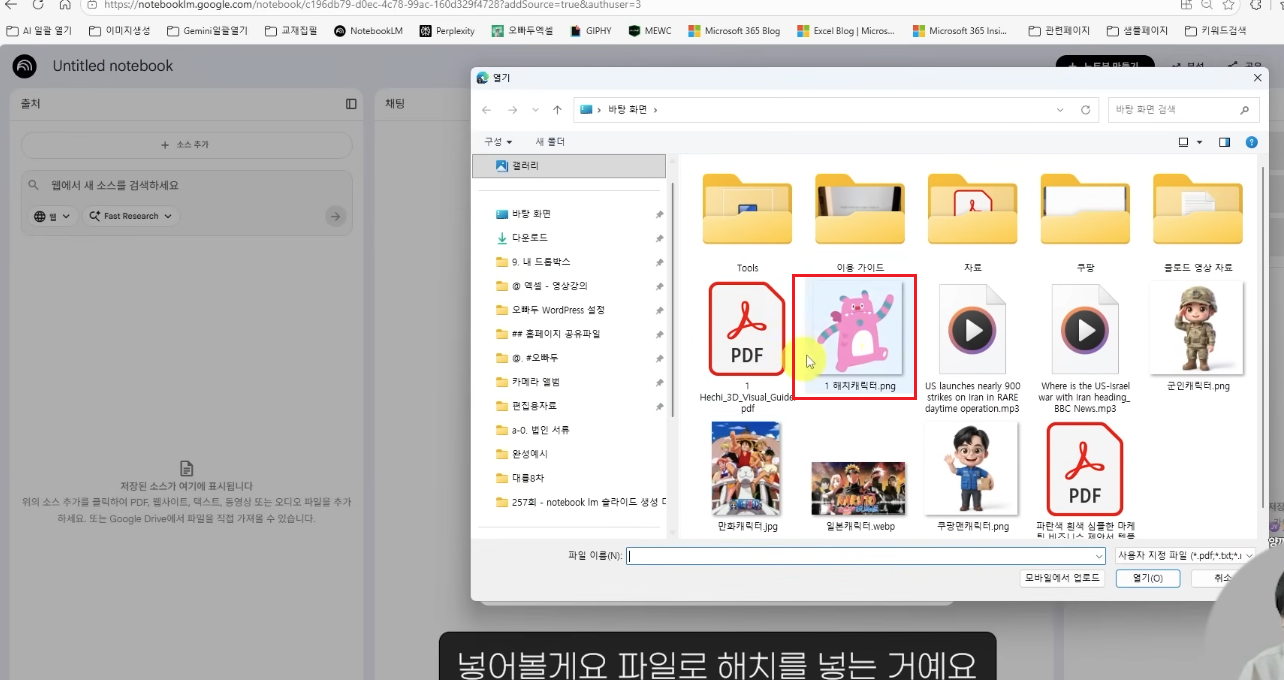
Task: Open the Microsoft 365 Blog bookmark
Action: pos(734,31)
